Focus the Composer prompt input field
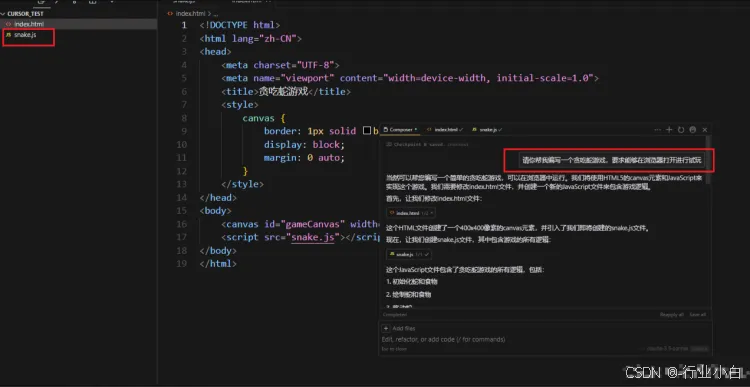The width and height of the screenshot is (750, 387). pos(545,340)
